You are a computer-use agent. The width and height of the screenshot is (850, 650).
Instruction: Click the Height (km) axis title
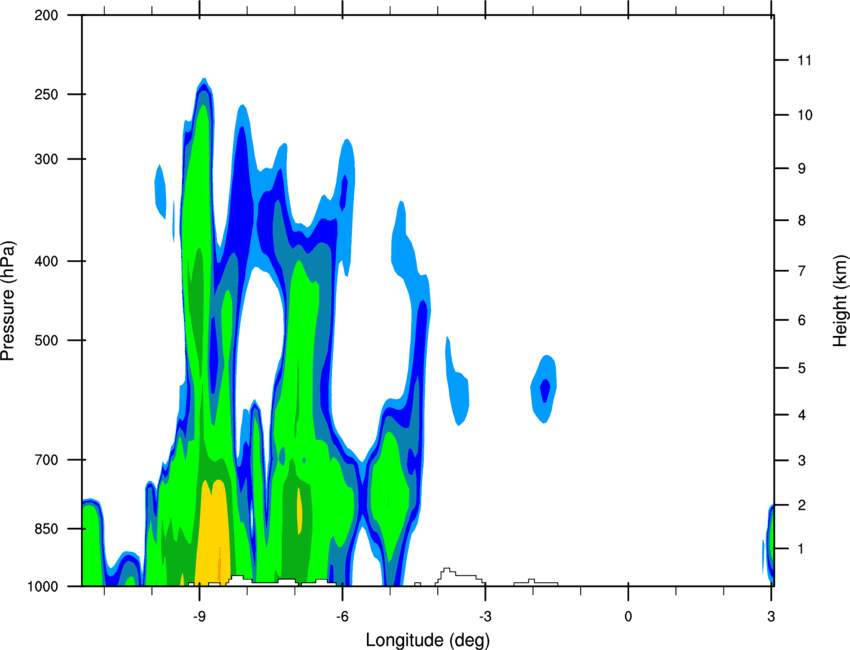point(840,300)
